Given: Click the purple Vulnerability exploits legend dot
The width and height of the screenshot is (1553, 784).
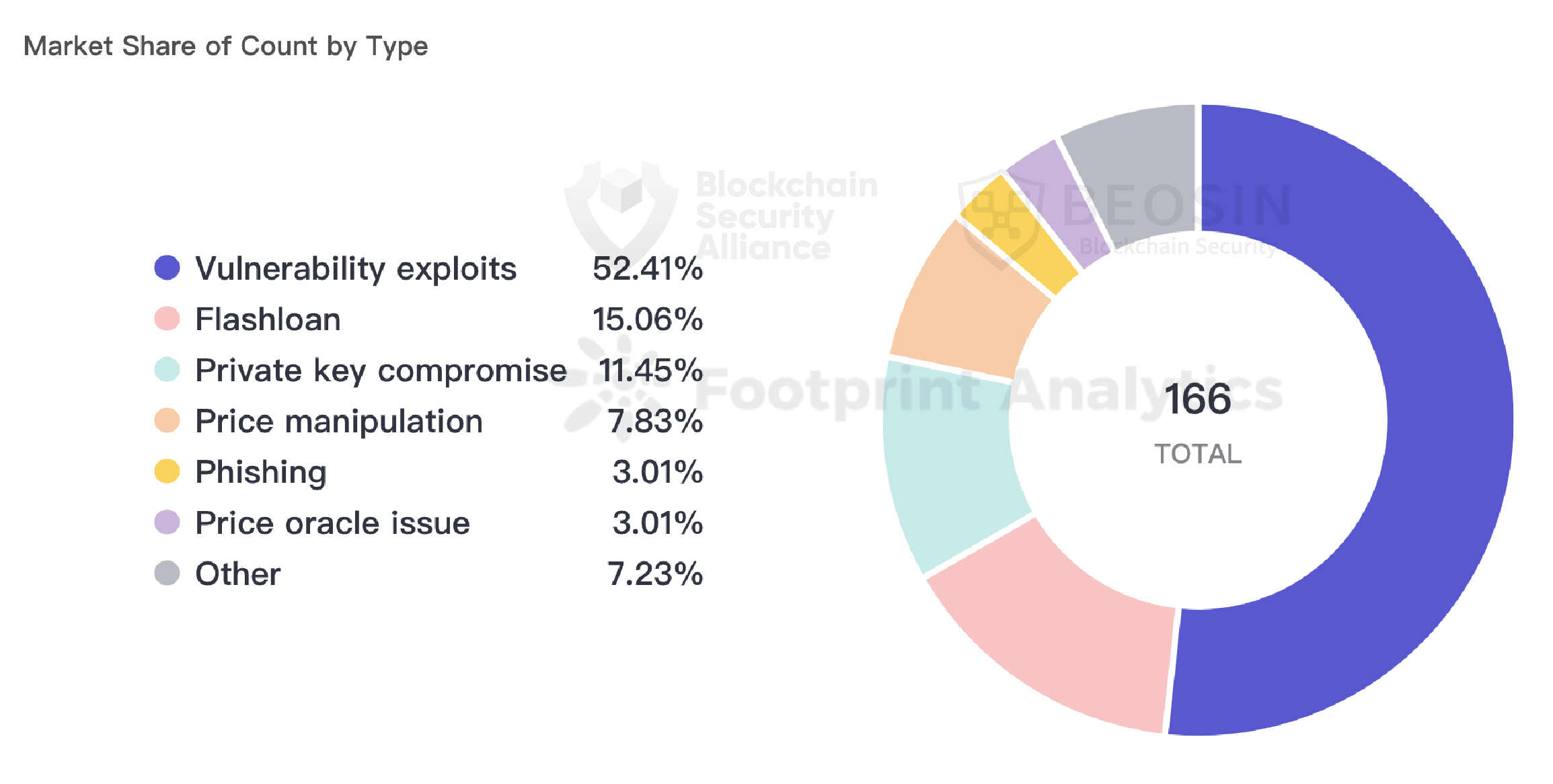Looking at the screenshot, I should click(x=167, y=268).
